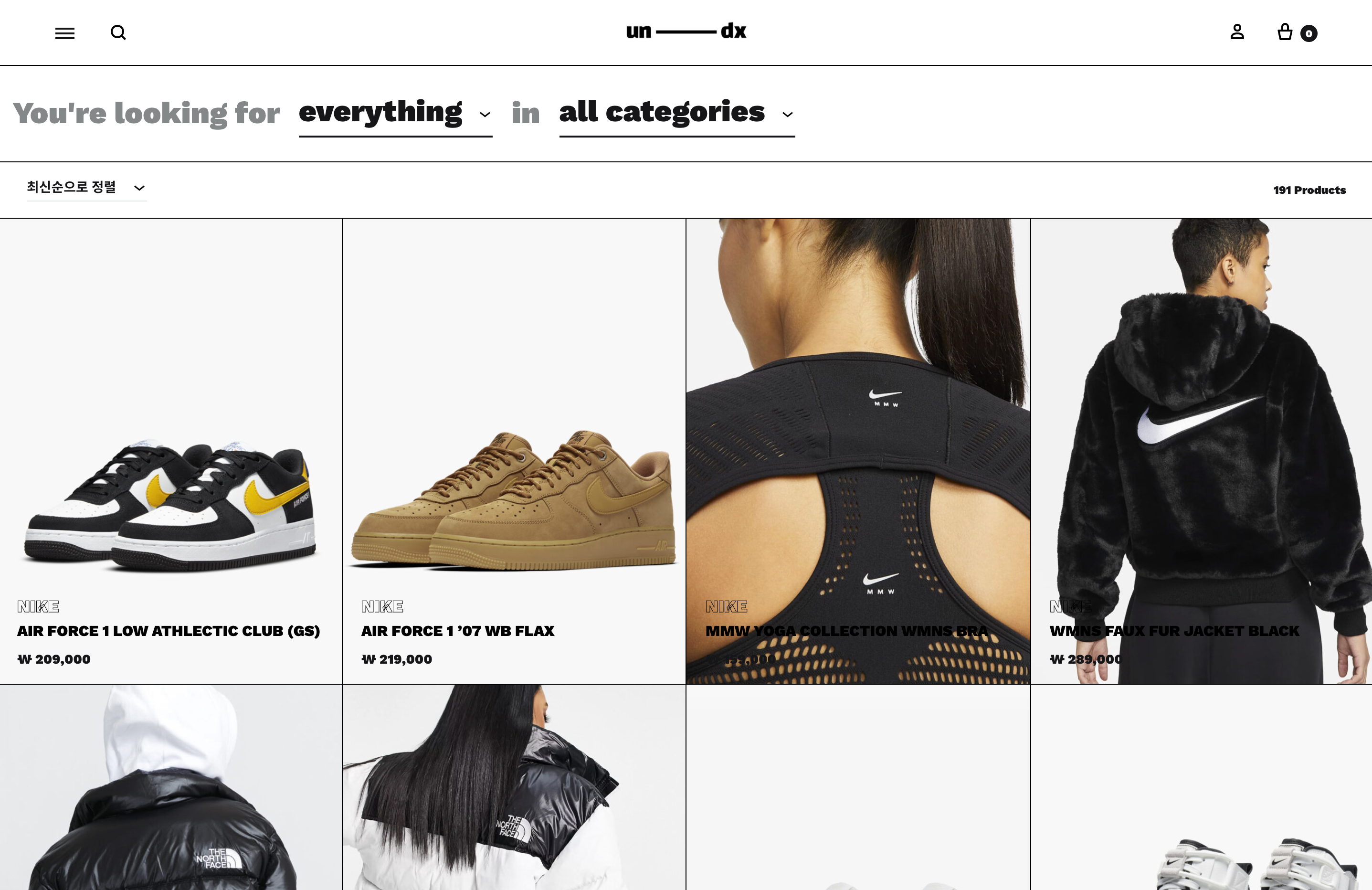This screenshot has width=1372, height=890.
Task: Go to the un—dx home logo
Action: [x=686, y=31]
